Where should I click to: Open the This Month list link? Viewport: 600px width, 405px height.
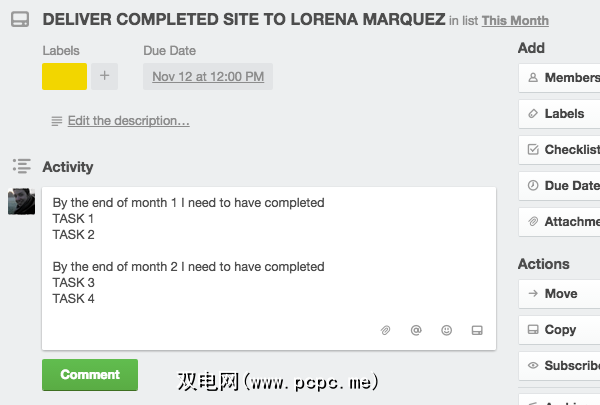pos(515,20)
